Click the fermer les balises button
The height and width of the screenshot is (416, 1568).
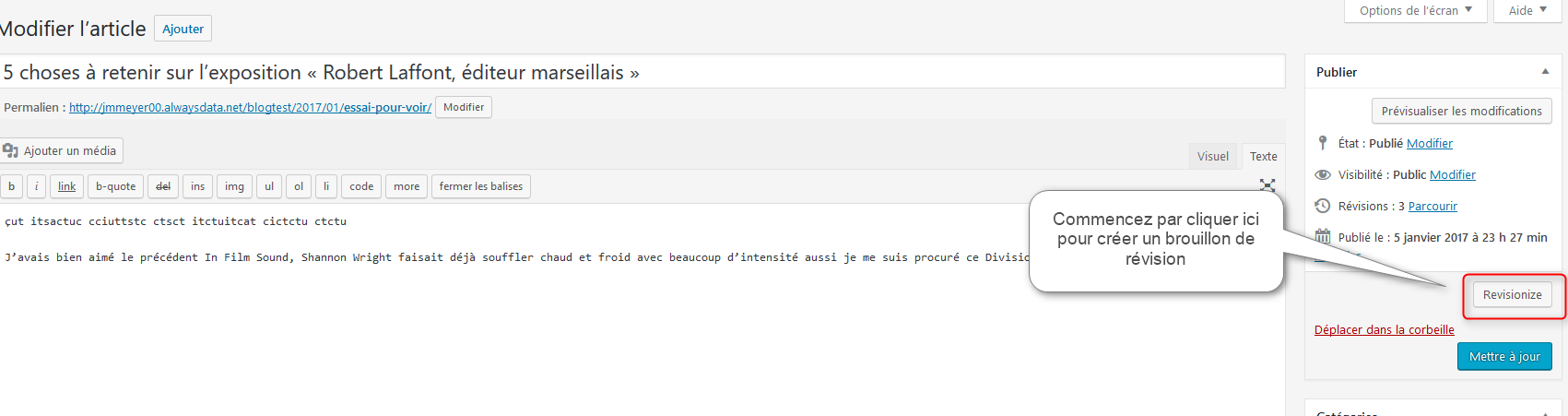point(480,186)
